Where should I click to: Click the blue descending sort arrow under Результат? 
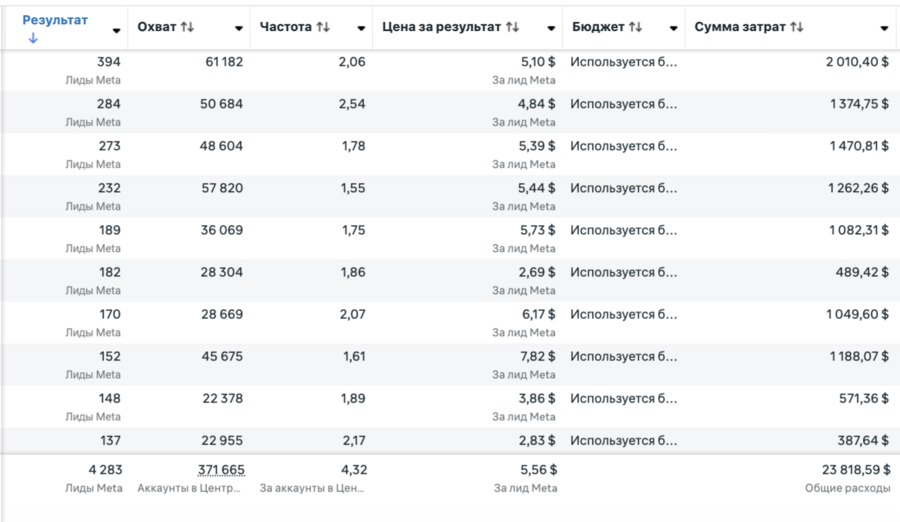tap(33, 38)
